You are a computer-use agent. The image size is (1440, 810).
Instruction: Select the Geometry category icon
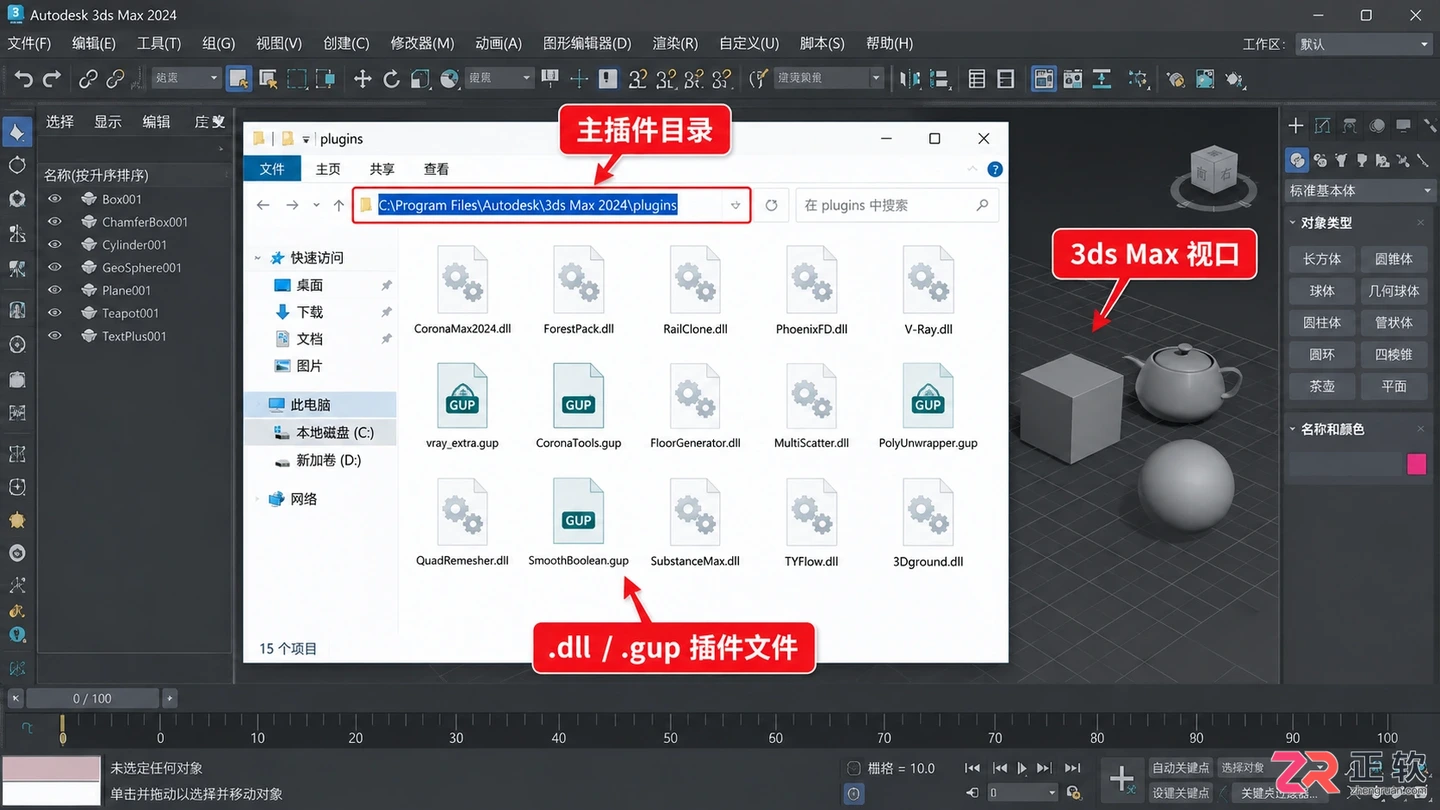[x=1297, y=159]
